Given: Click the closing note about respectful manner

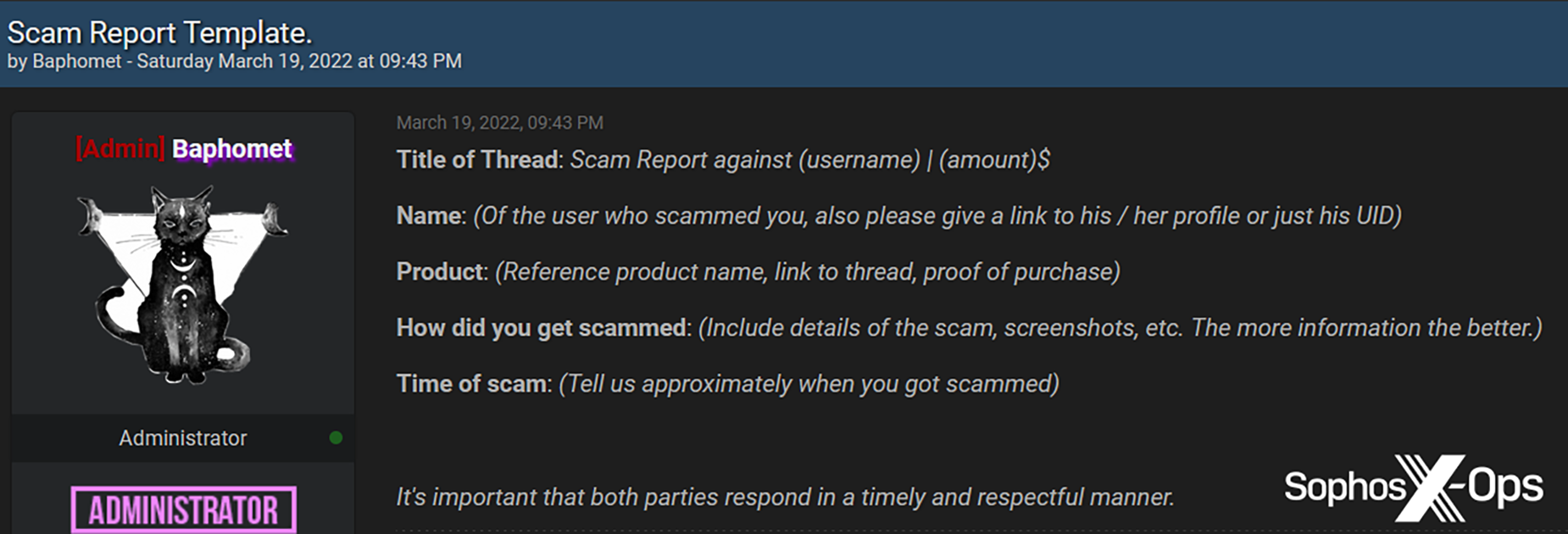Looking at the screenshot, I should 785,497.
